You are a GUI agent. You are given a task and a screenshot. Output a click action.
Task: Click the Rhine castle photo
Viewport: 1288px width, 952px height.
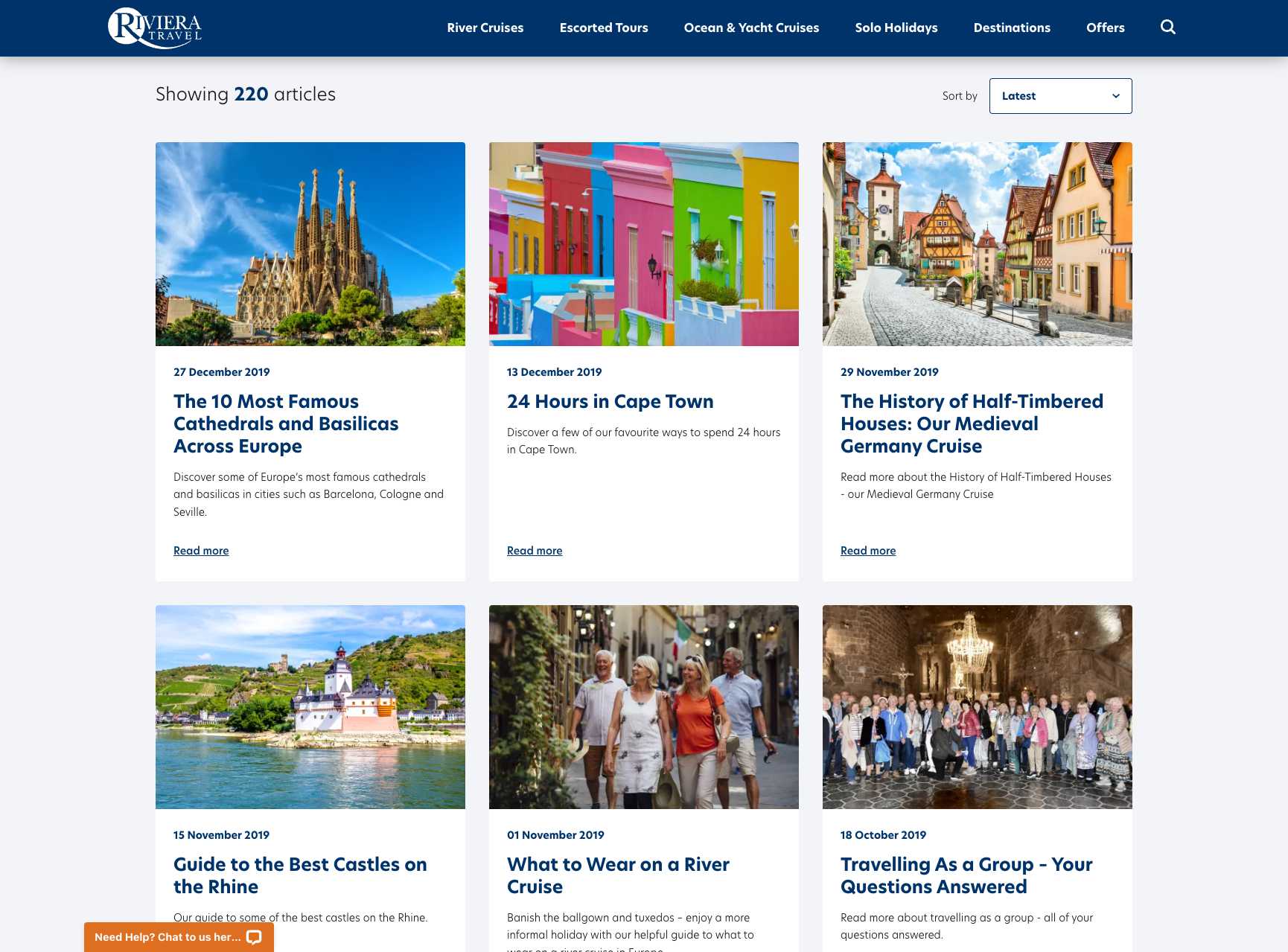tap(310, 706)
